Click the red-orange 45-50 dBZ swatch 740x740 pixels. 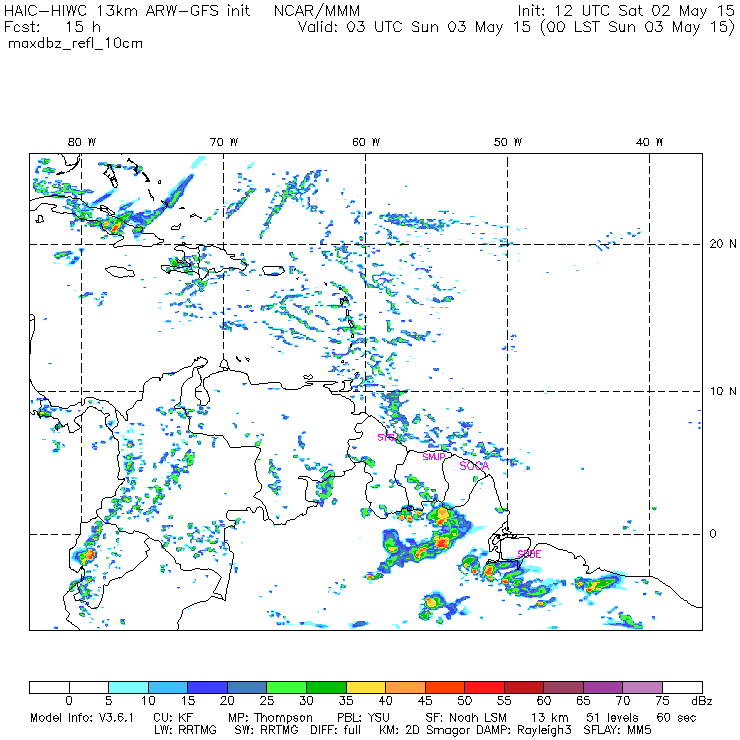[x=445, y=687]
